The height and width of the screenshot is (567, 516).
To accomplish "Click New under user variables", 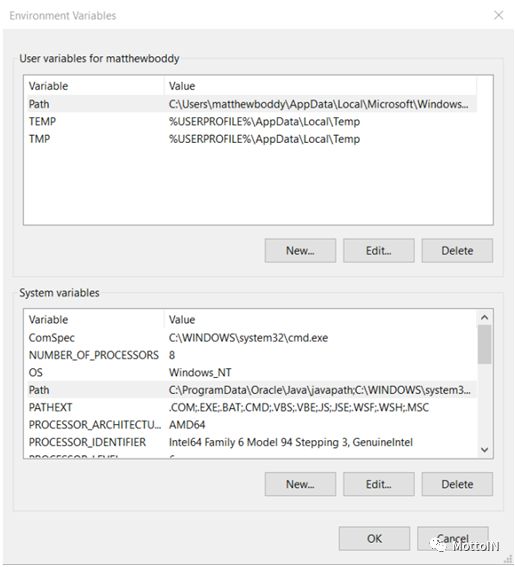I will coord(300,250).
